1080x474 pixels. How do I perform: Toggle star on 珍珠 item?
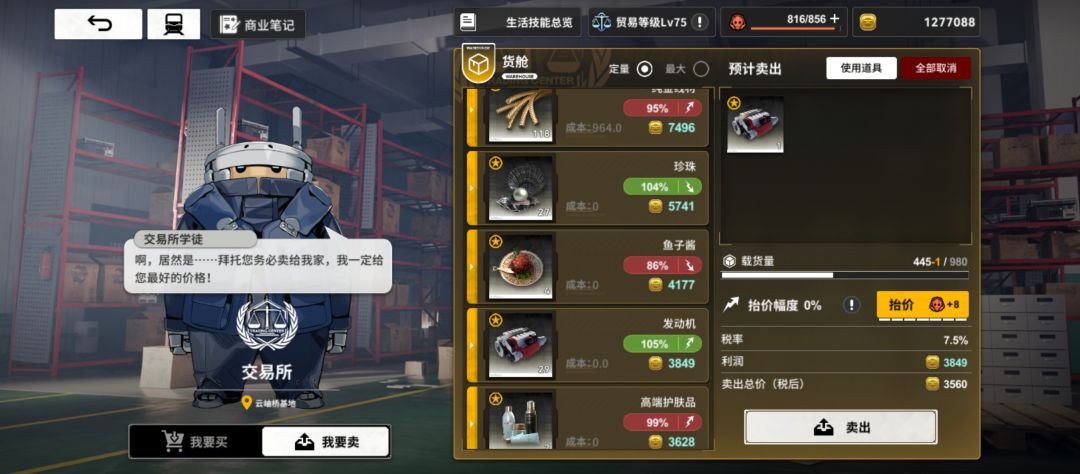495,163
